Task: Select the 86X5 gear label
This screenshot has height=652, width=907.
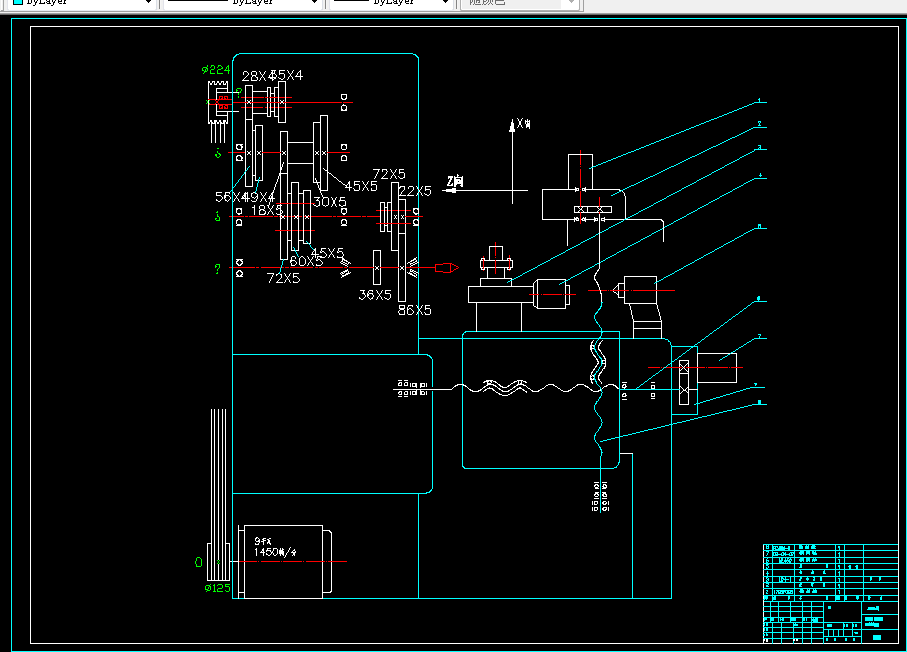Action: point(414,310)
